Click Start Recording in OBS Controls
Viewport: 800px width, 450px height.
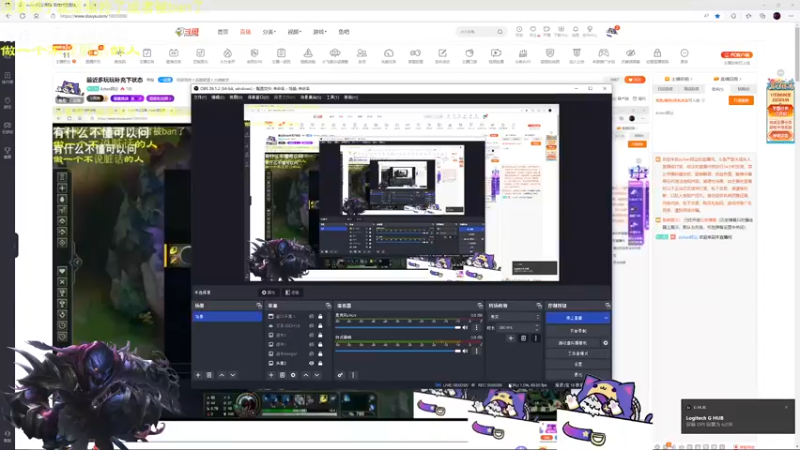click(x=578, y=331)
